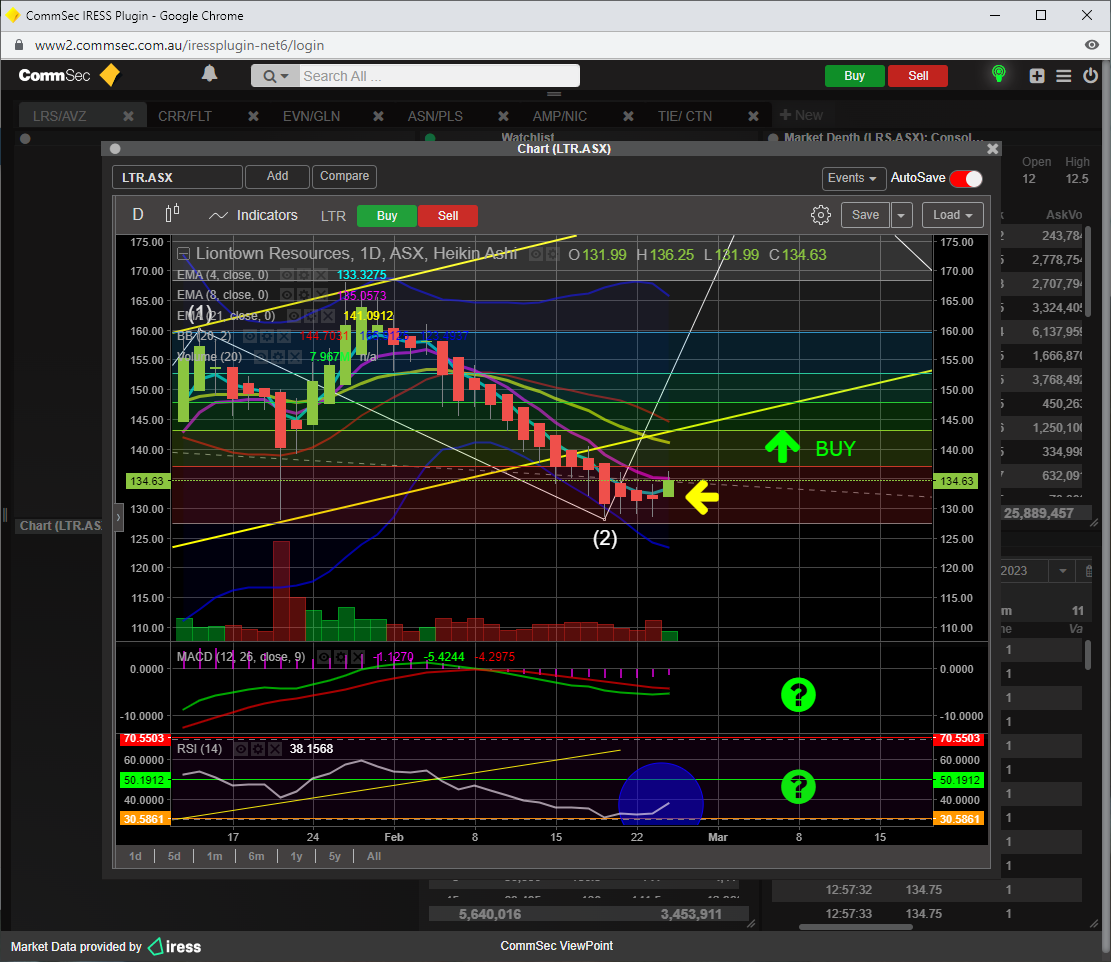
Task: Toggle the AutoSave switch
Action: tap(966, 179)
